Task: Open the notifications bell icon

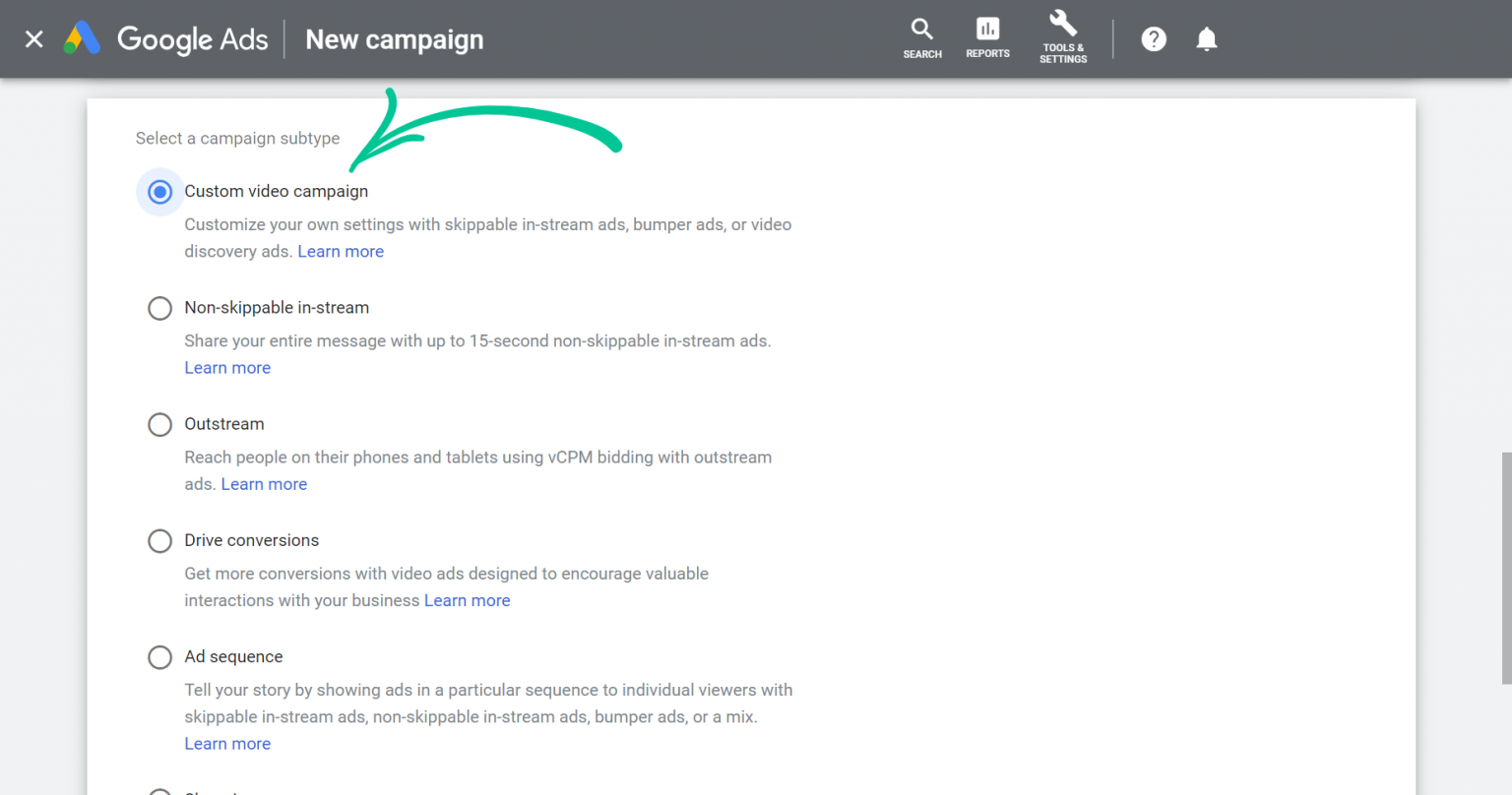Action: coord(1206,38)
